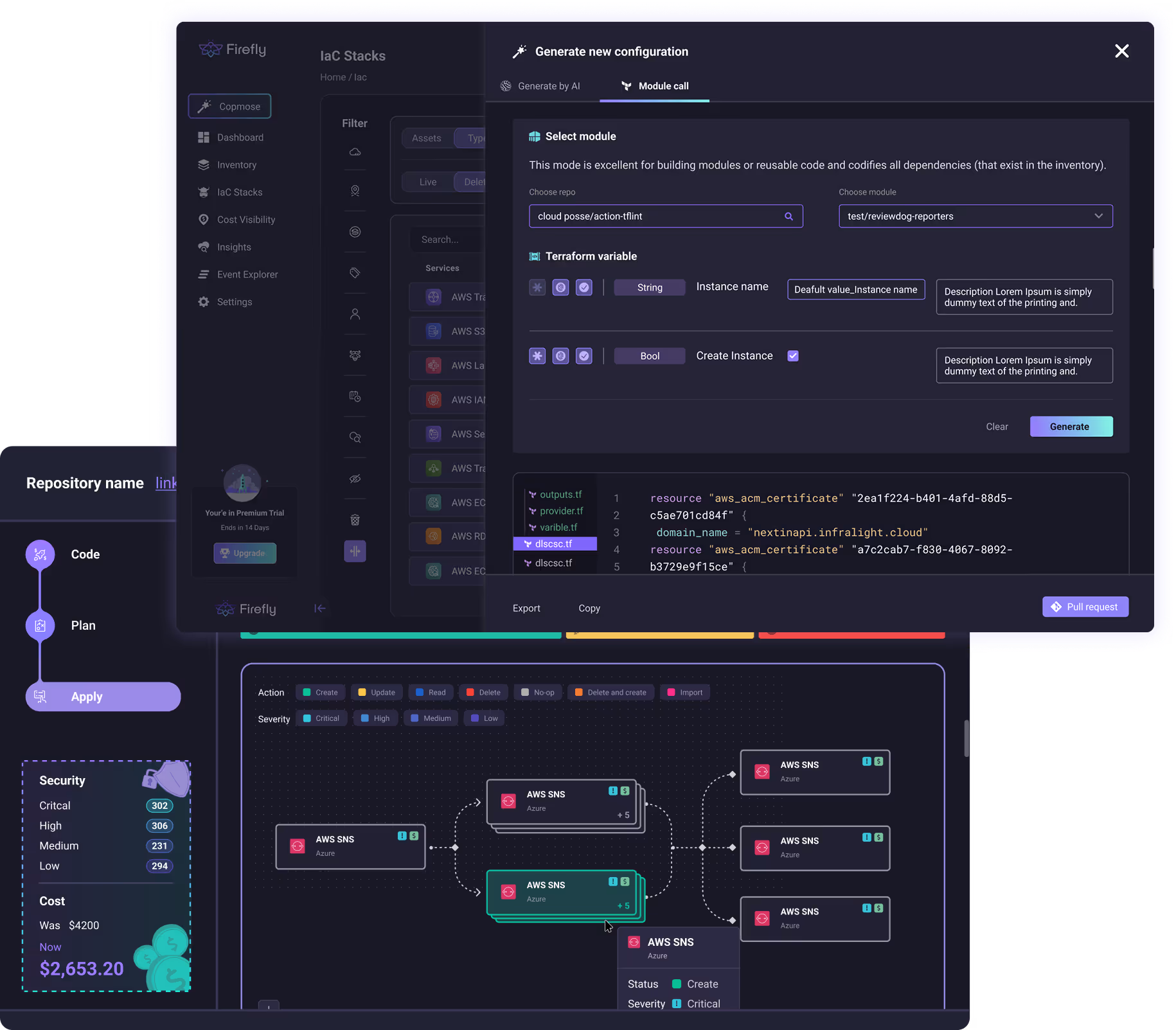Open the Choose repo combo box

(x=666, y=217)
